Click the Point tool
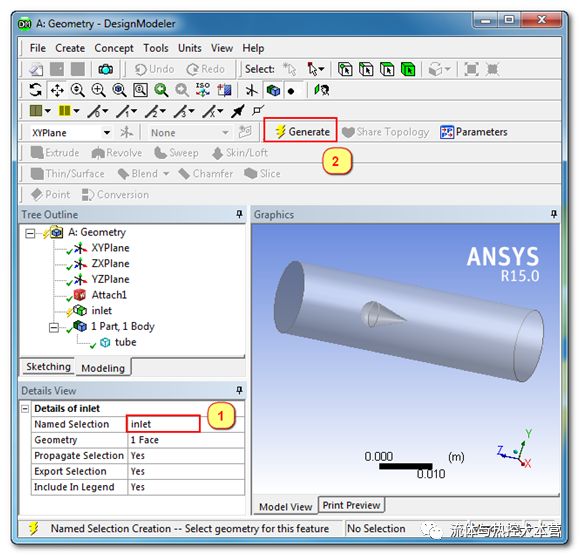This screenshot has height=556, width=580. point(50,194)
